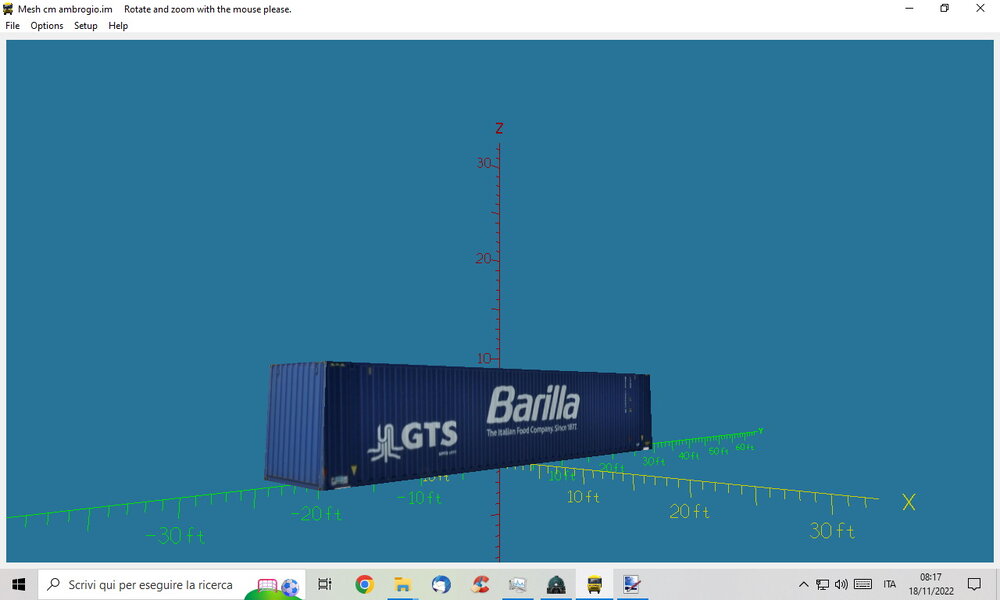The image size is (1000, 600).
Task: Click the soccer search highlight icon
Action: pyautogui.click(x=279, y=586)
